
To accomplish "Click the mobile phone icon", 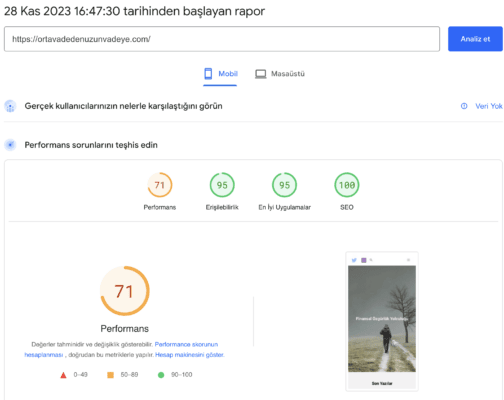I will point(208,74).
